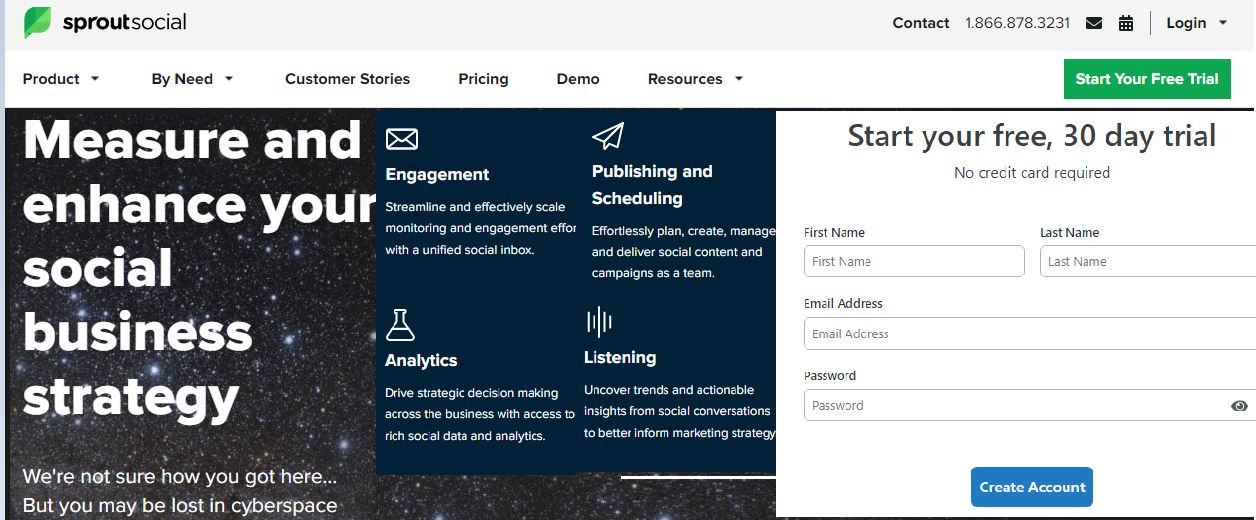Focus the Email Address field
The image size is (1256, 520).
[x=1030, y=334]
